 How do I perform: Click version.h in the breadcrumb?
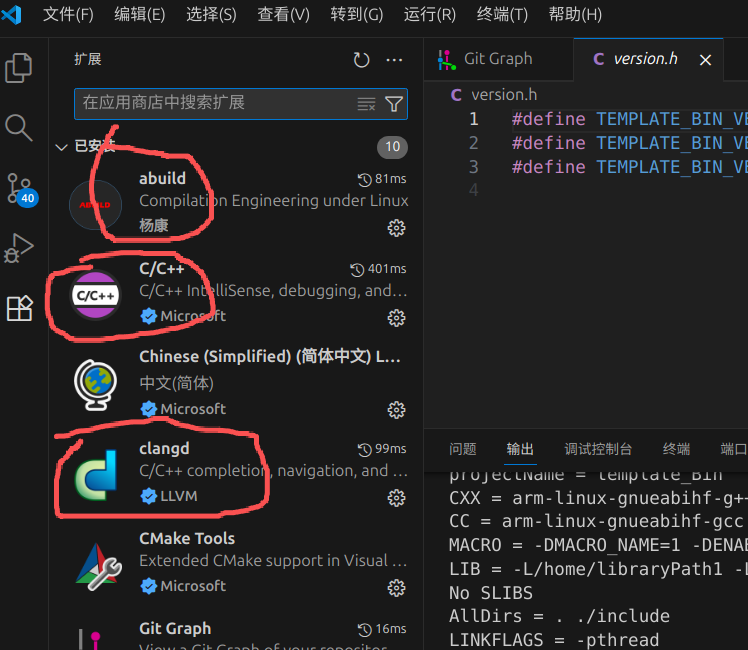[504, 95]
